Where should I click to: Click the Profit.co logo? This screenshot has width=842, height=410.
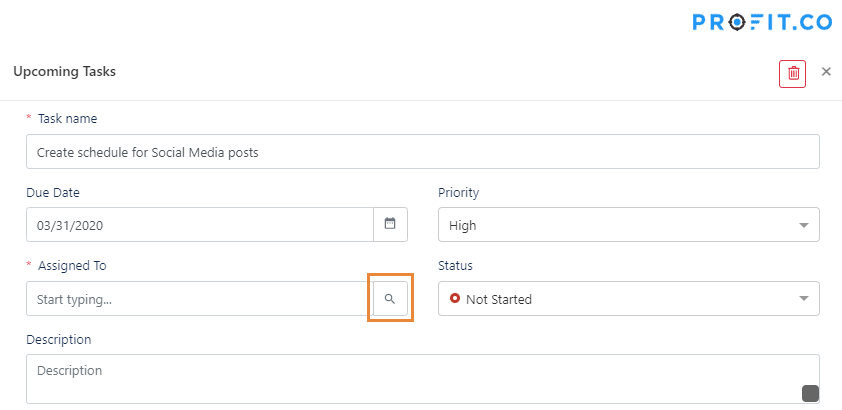click(762, 22)
